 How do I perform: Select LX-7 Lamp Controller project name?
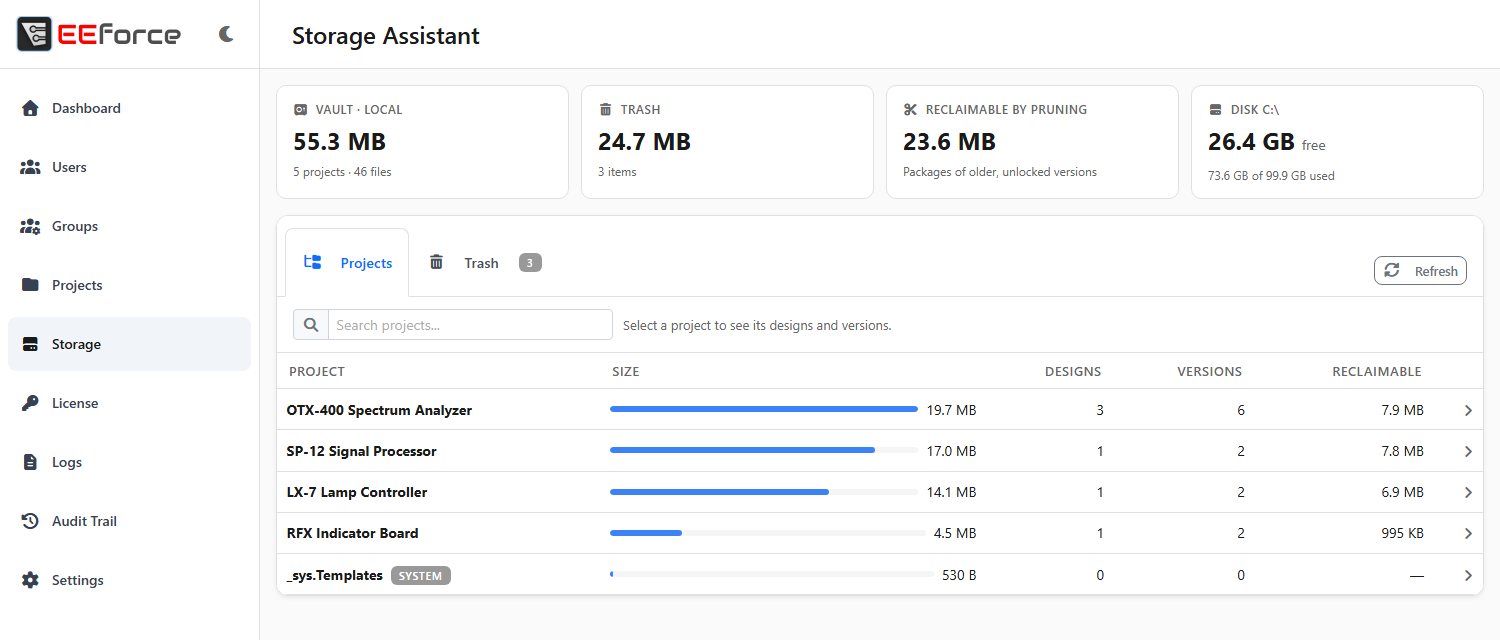click(x=357, y=492)
